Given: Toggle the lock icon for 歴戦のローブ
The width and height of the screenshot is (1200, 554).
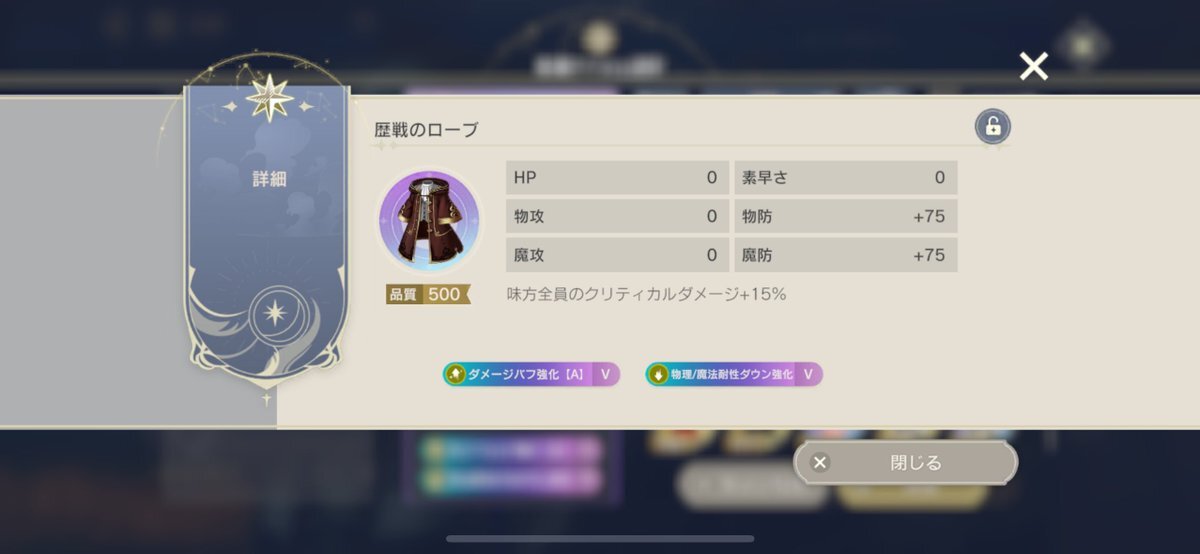Looking at the screenshot, I should coord(992,127).
